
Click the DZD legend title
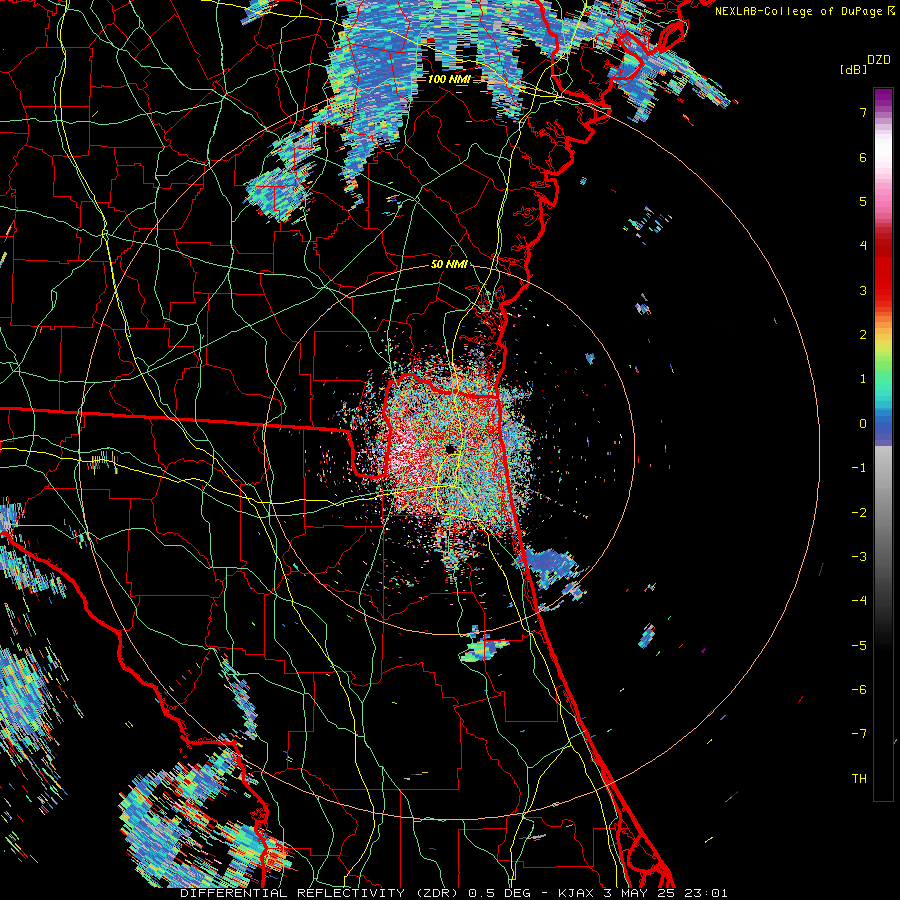pyautogui.click(x=879, y=60)
